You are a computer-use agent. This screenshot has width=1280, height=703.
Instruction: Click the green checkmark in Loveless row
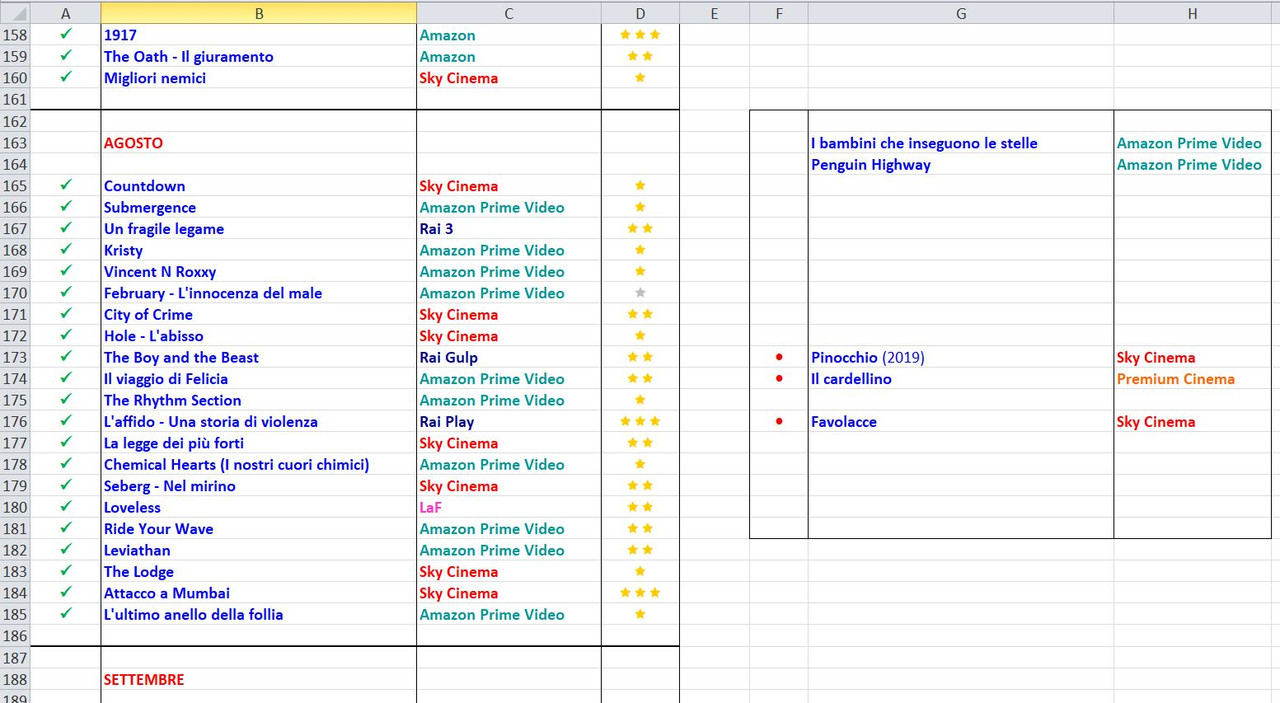coord(66,506)
